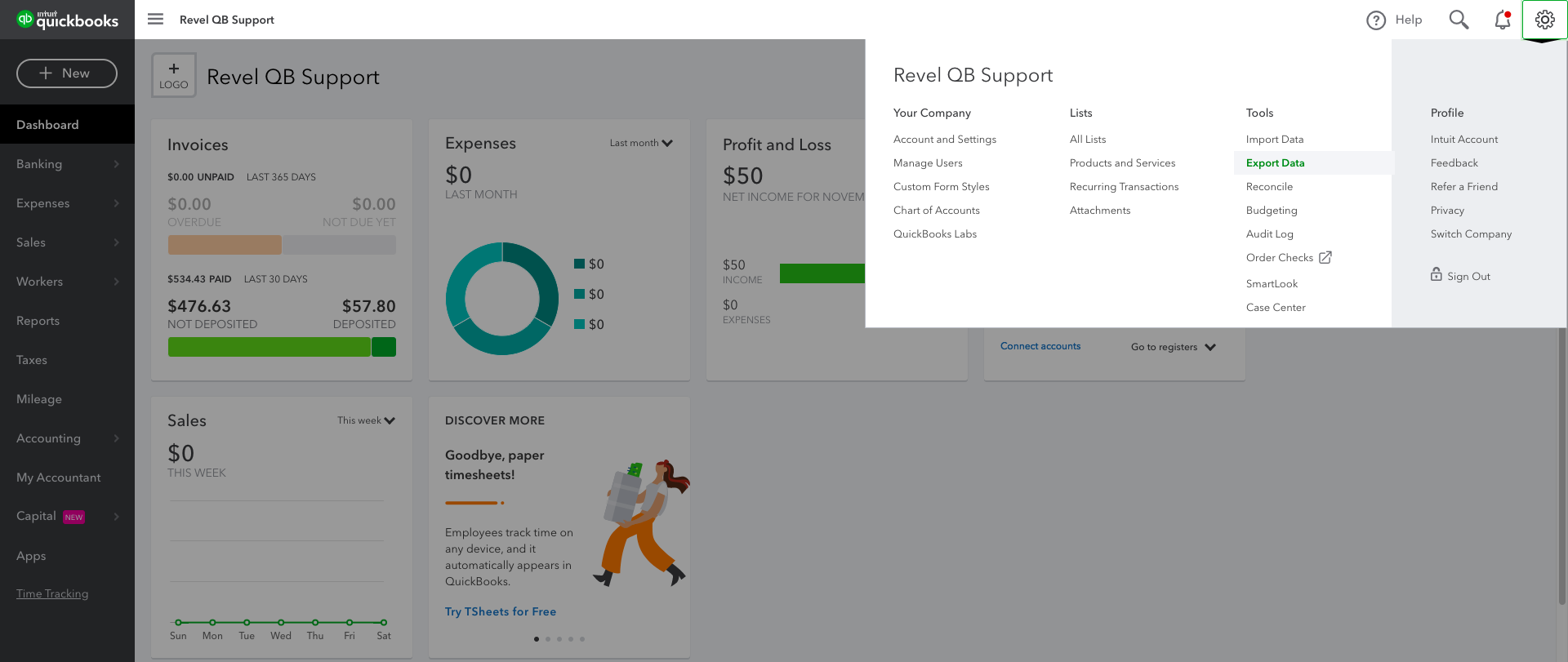Open Recurring Transactions
Image resolution: width=1568 pixels, height=662 pixels.
(1124, 187)
